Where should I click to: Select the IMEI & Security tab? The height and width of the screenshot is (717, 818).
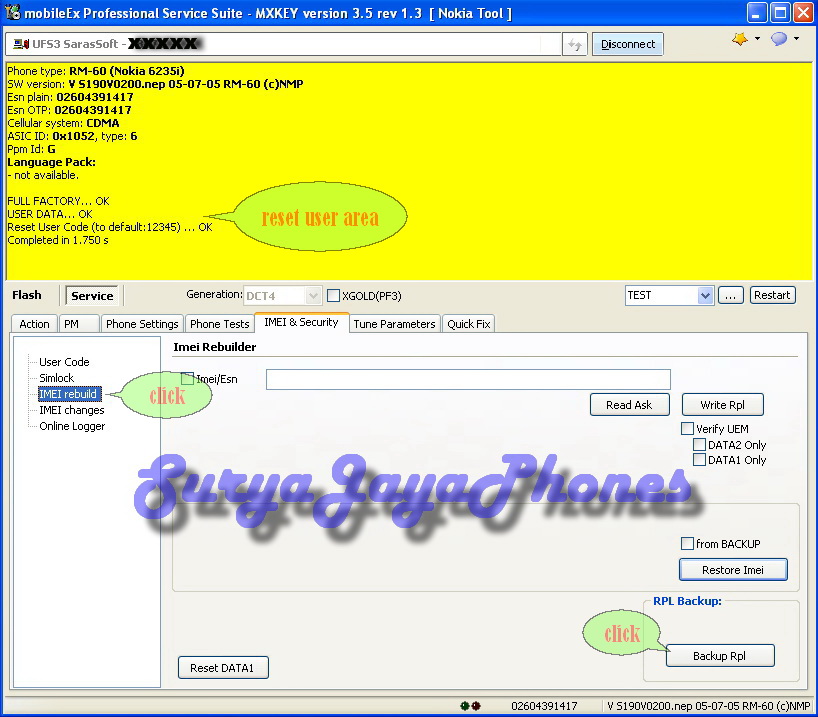pyautogui.click(x=302, y=322)
